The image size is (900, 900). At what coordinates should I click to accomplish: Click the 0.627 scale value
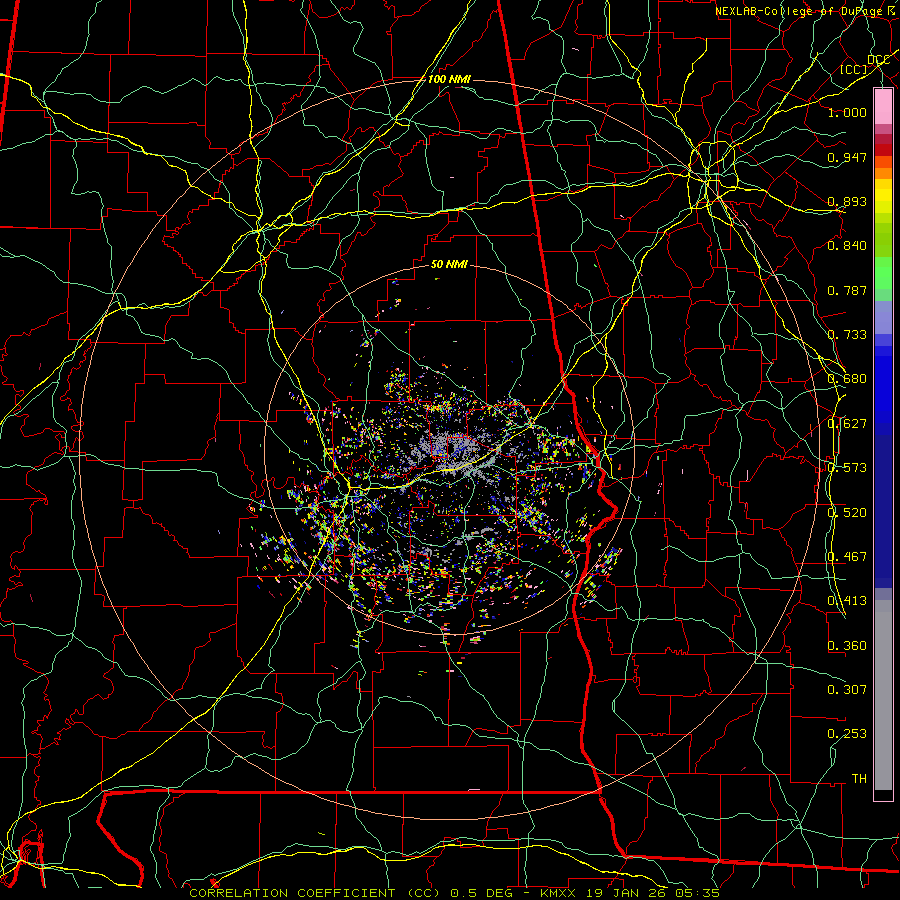847,424
